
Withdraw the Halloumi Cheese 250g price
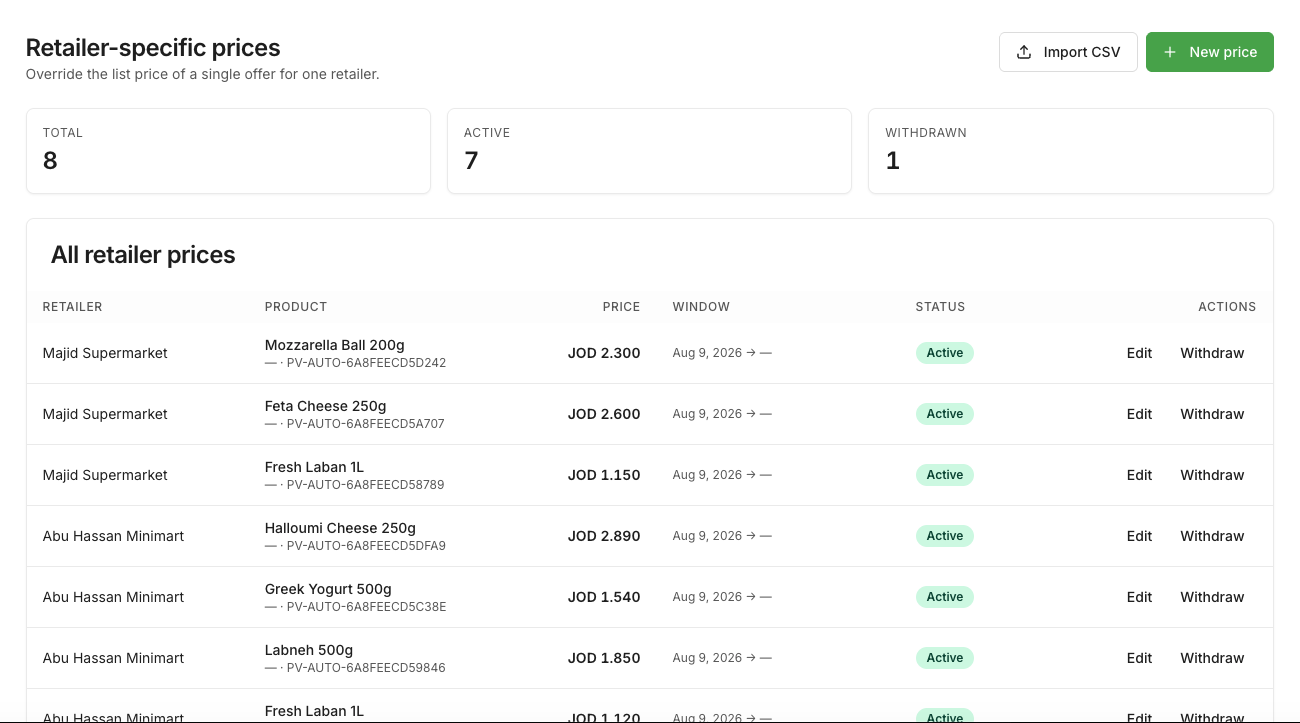pos(1212,536)
